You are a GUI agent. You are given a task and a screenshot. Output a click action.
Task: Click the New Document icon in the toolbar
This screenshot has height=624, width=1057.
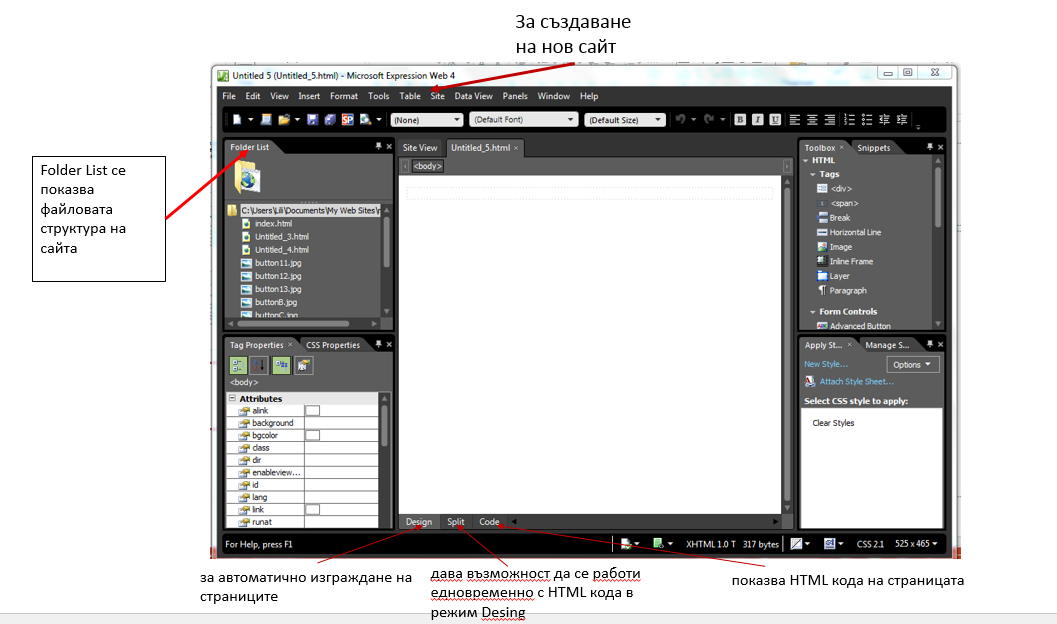(x=237, y=119)
